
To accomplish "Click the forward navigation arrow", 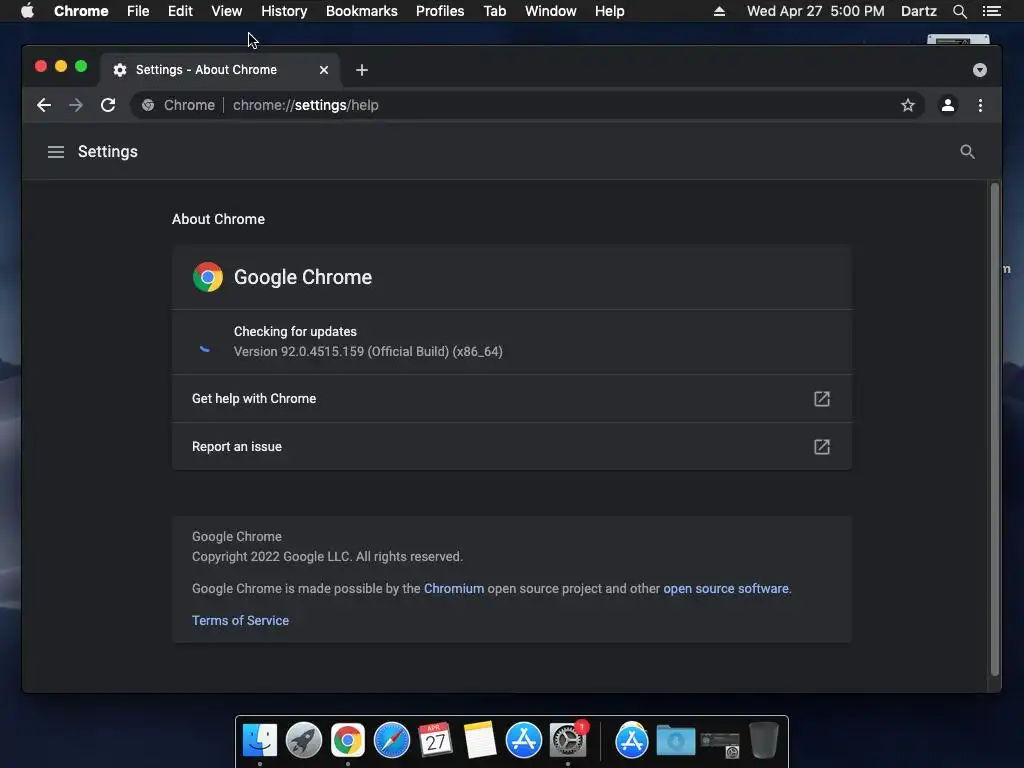I will (x=76, y=105).
